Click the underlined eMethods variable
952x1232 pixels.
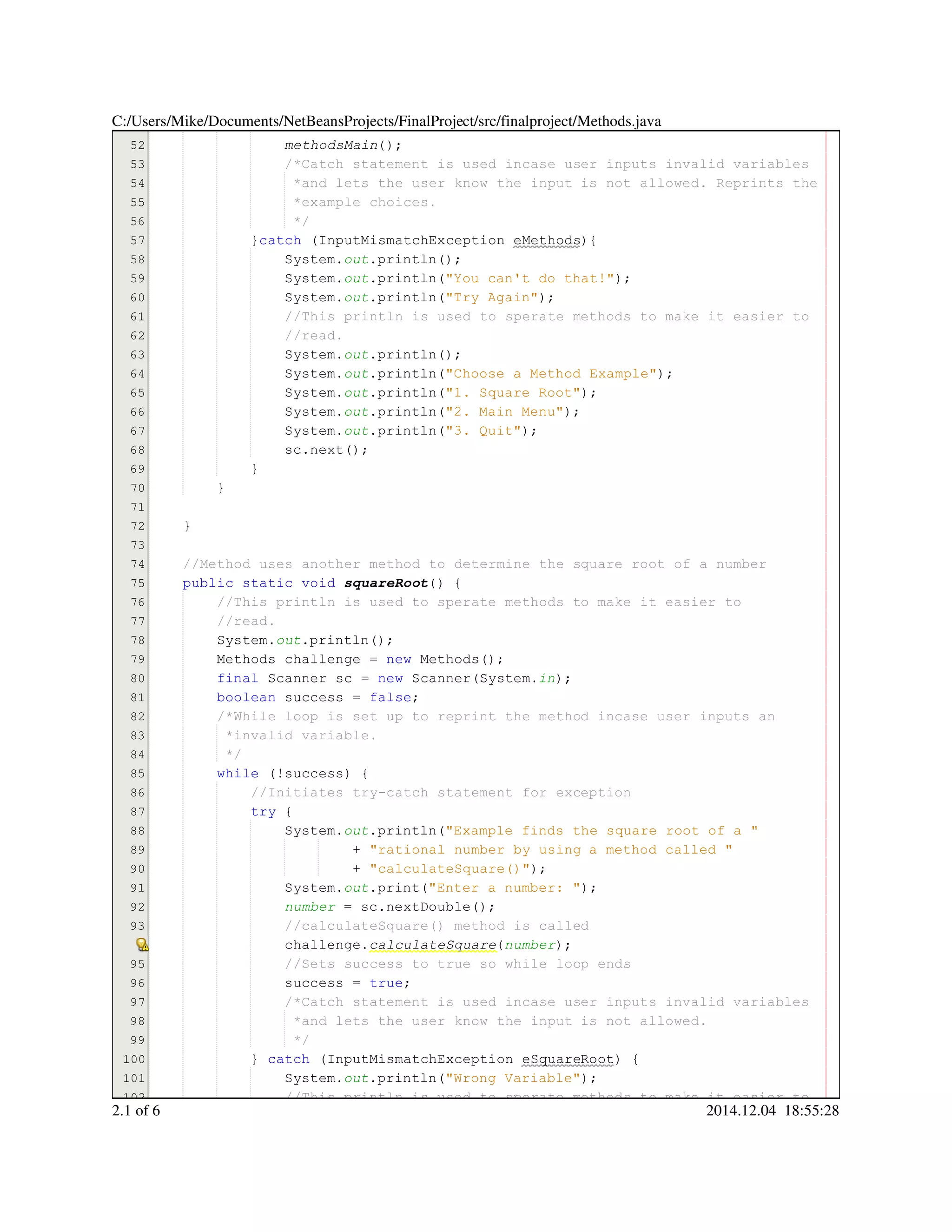point(547,240)
